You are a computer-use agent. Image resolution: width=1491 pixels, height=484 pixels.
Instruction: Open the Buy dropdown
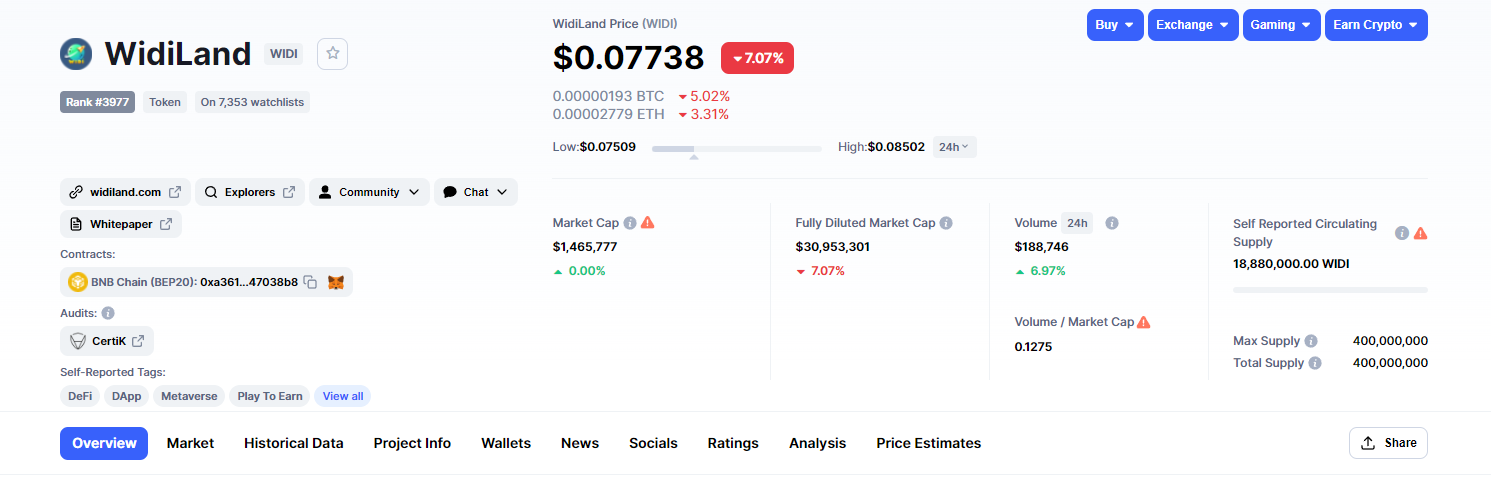(x=1115, y=25)
